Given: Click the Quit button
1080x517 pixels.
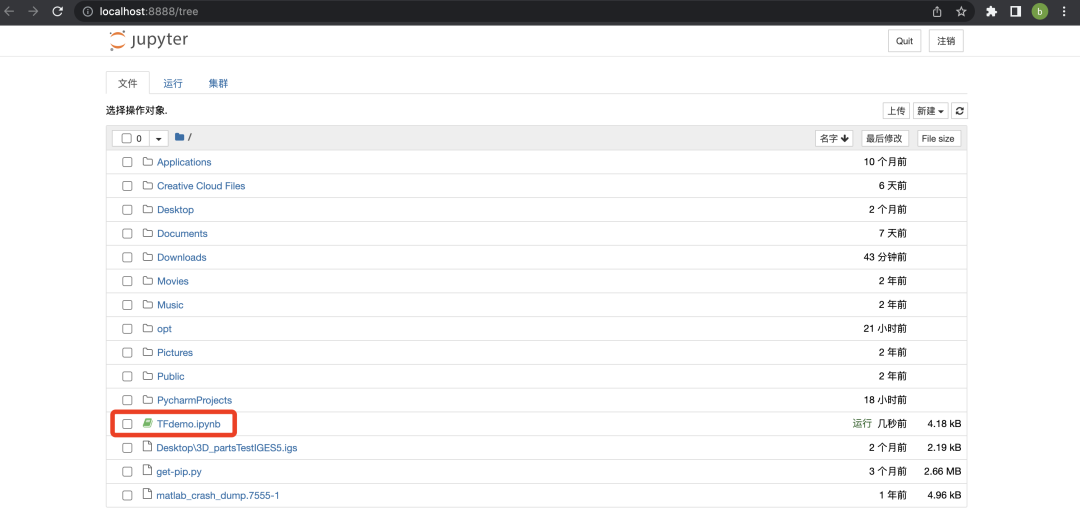Looking at the screenshot, I should pos(904,41).
